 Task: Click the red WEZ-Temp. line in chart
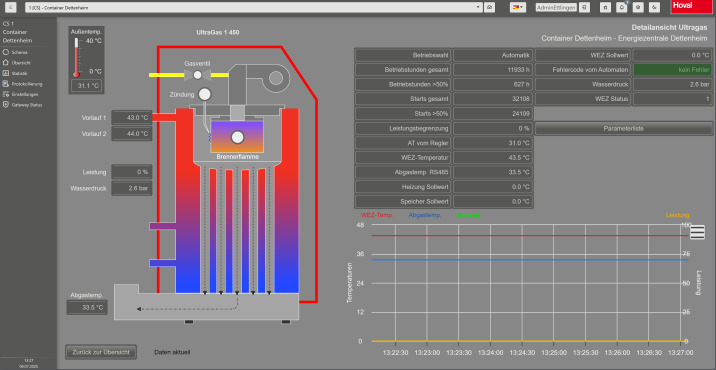coord(530,236)
